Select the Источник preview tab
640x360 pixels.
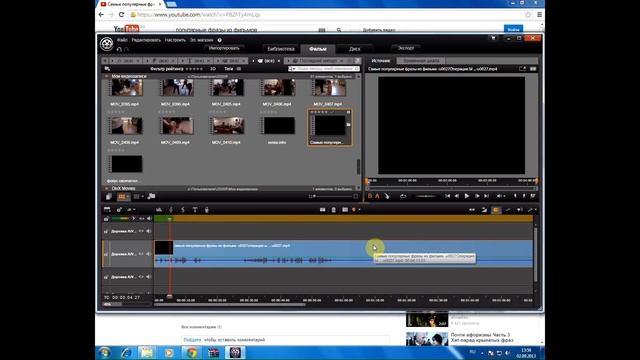click(x=380, y=61)
